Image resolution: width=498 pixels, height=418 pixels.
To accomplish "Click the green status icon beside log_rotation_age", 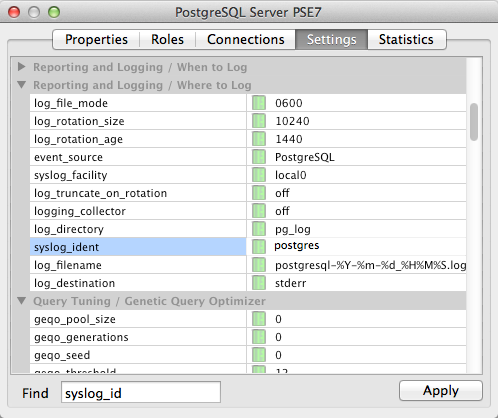I will [259, 139].
